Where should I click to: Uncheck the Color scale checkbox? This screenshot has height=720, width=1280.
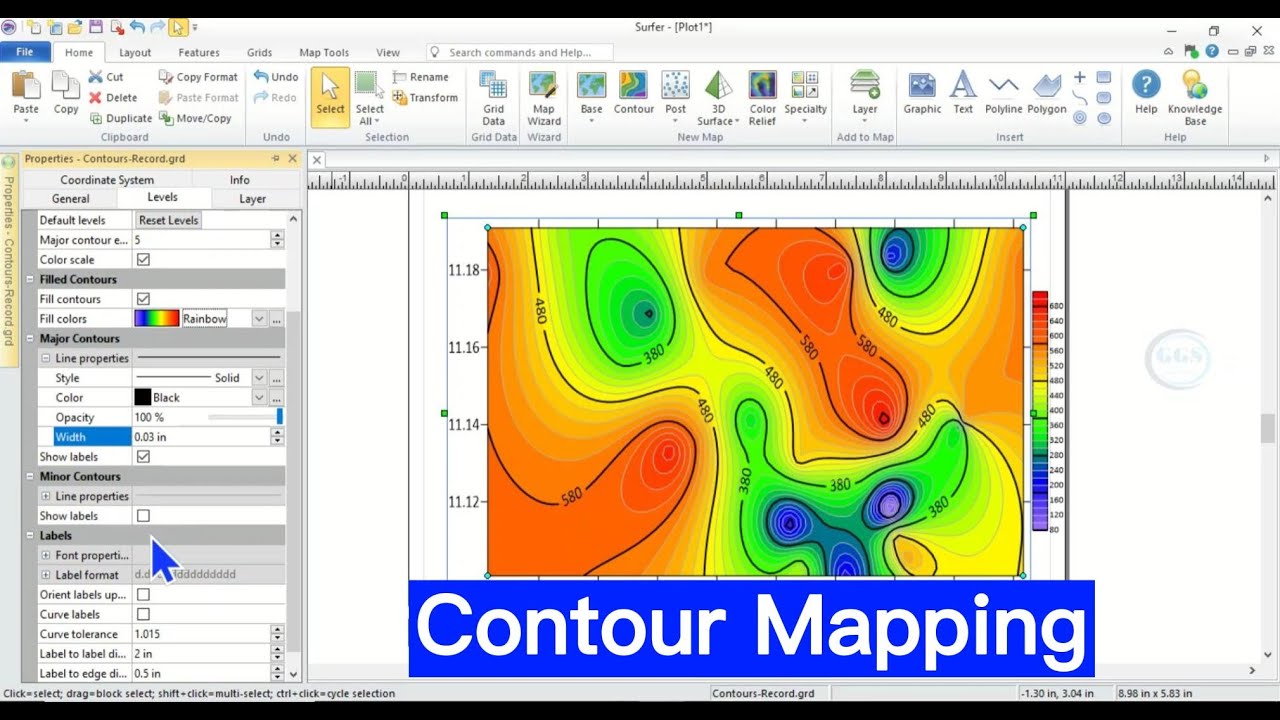pyautogui.click(x=143, y=260)
